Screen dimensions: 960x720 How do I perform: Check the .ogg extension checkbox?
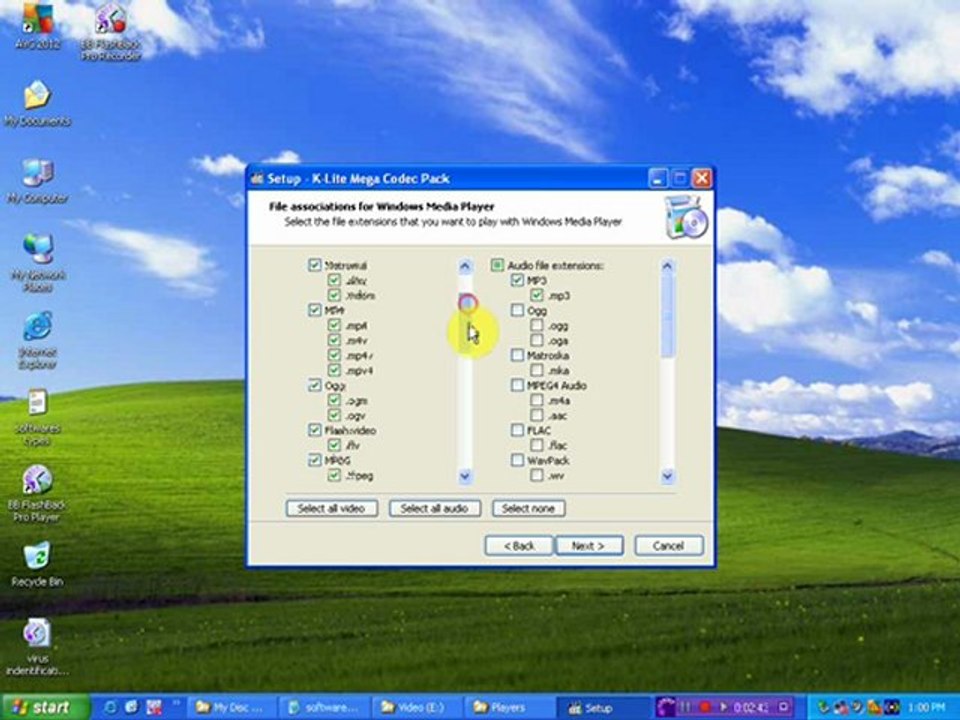click(x=536, y=325)
